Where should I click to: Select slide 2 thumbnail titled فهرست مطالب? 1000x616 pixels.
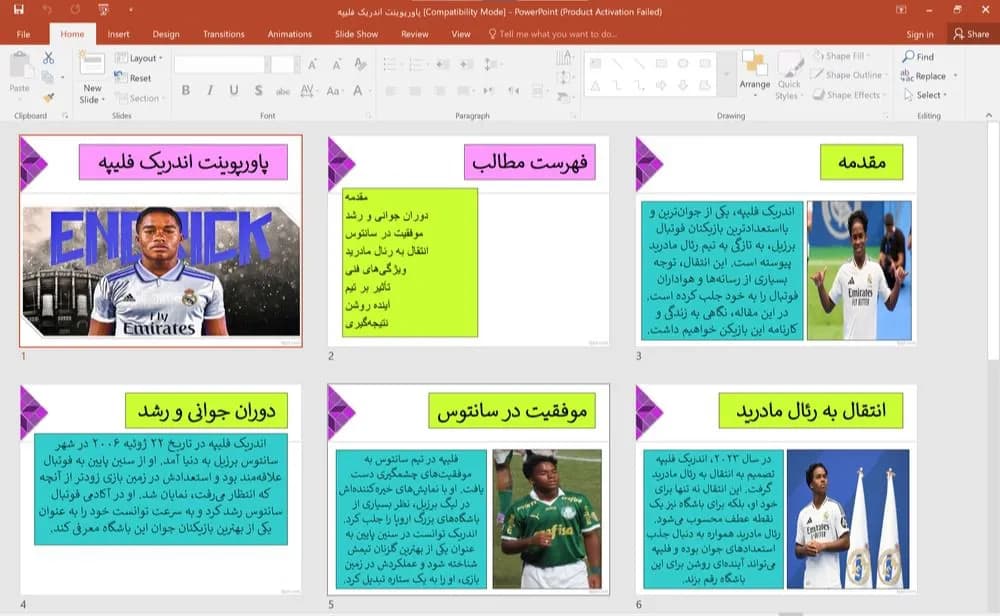tap(469, 241)
